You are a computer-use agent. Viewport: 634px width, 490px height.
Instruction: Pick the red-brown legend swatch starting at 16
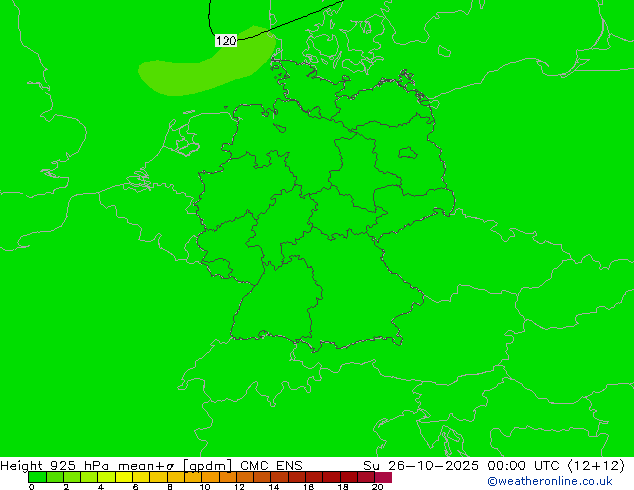pyautogui.click(x=314, y=477)
